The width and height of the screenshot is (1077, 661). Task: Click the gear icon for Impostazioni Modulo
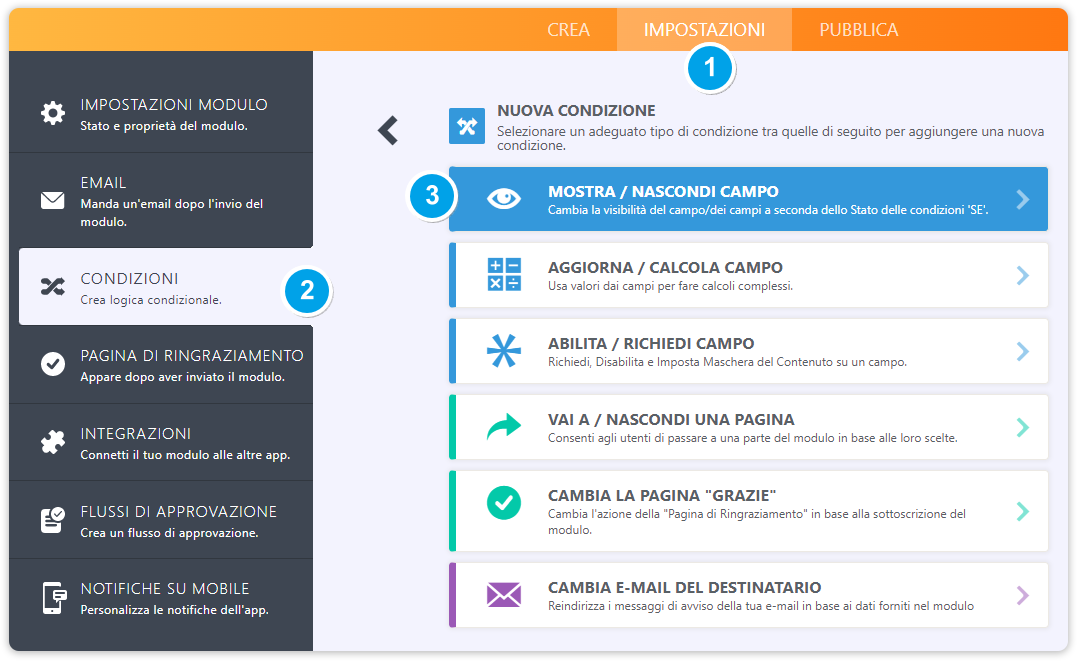coord(52,113)
